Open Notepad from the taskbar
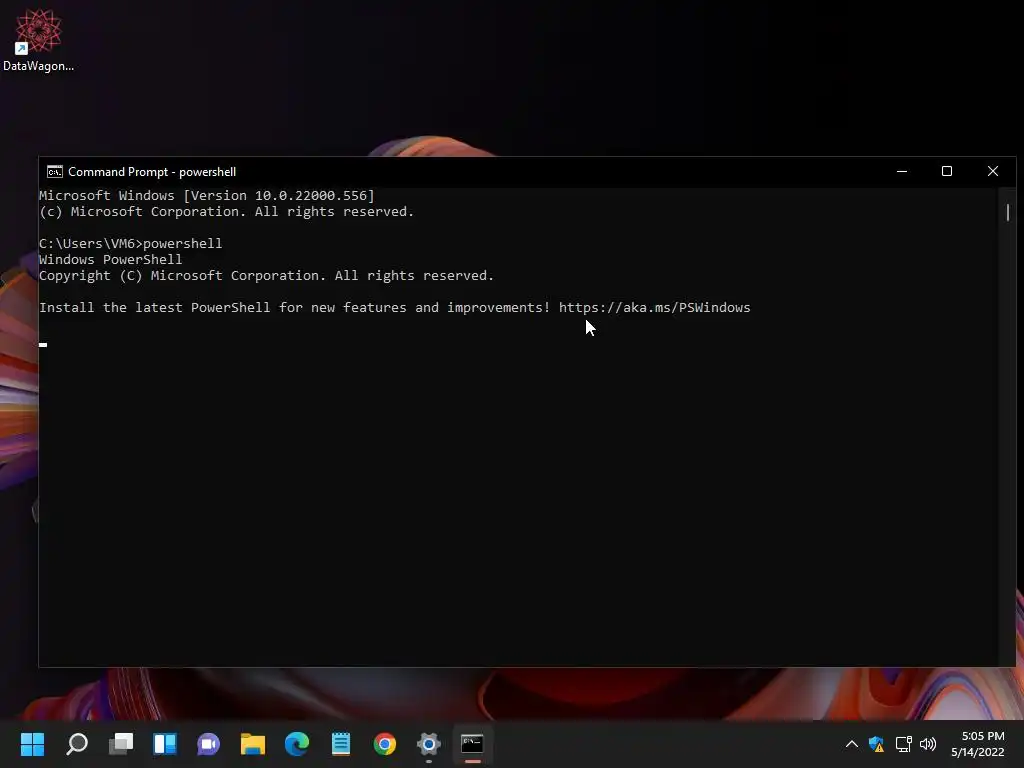 click(341, 744)
